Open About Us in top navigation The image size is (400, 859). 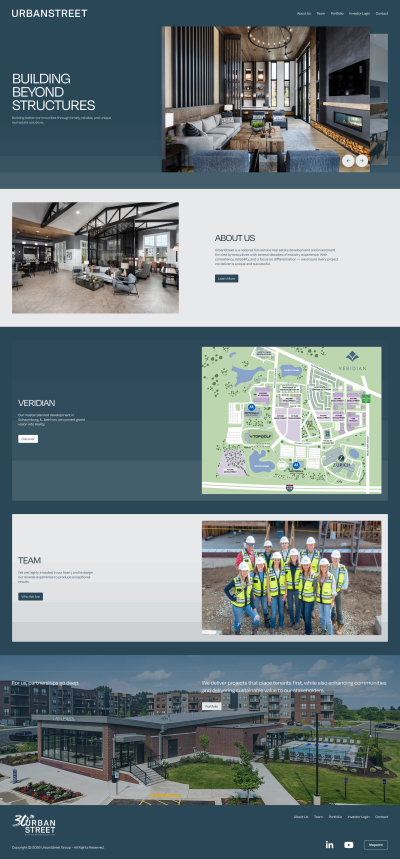(304, 13)
